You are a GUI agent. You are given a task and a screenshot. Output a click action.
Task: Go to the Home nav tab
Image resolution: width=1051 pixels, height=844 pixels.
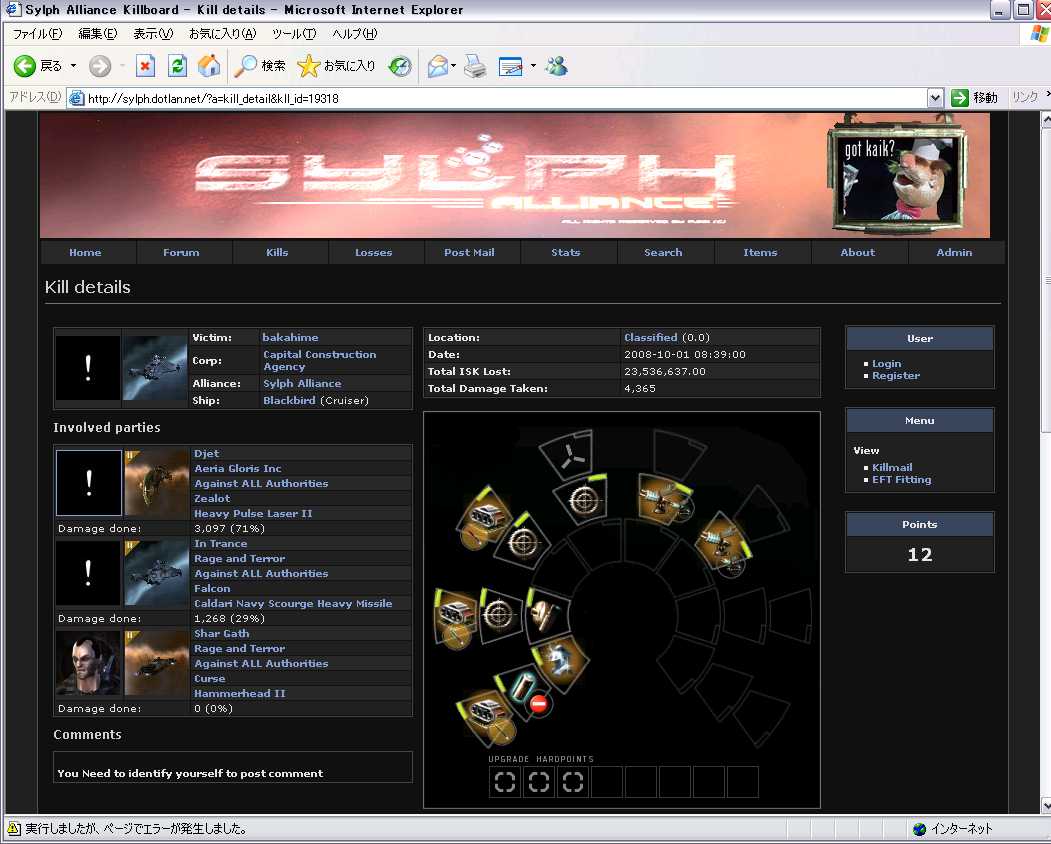(85, 253)
